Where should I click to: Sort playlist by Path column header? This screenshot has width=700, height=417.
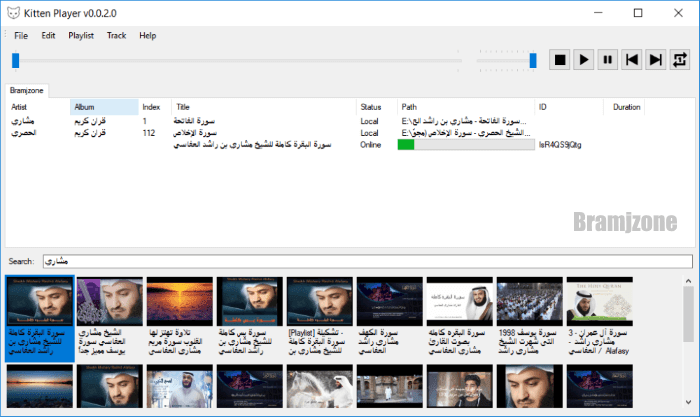(x=466, y=107)
